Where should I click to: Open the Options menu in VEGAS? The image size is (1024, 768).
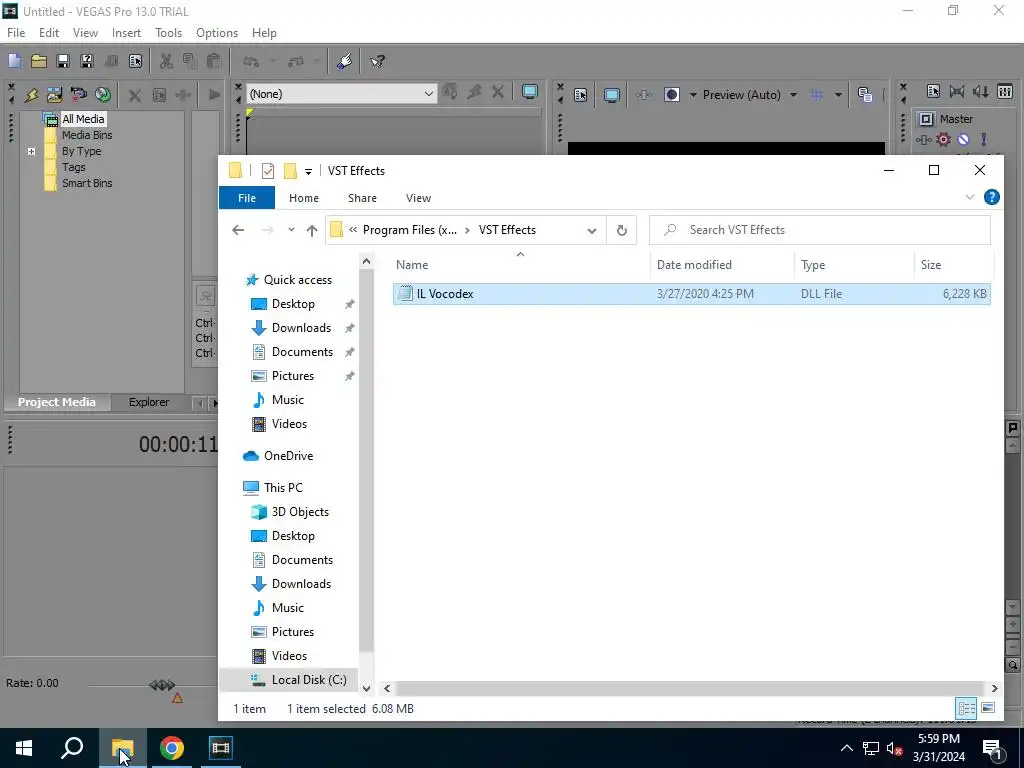click(x=217, y=33)
